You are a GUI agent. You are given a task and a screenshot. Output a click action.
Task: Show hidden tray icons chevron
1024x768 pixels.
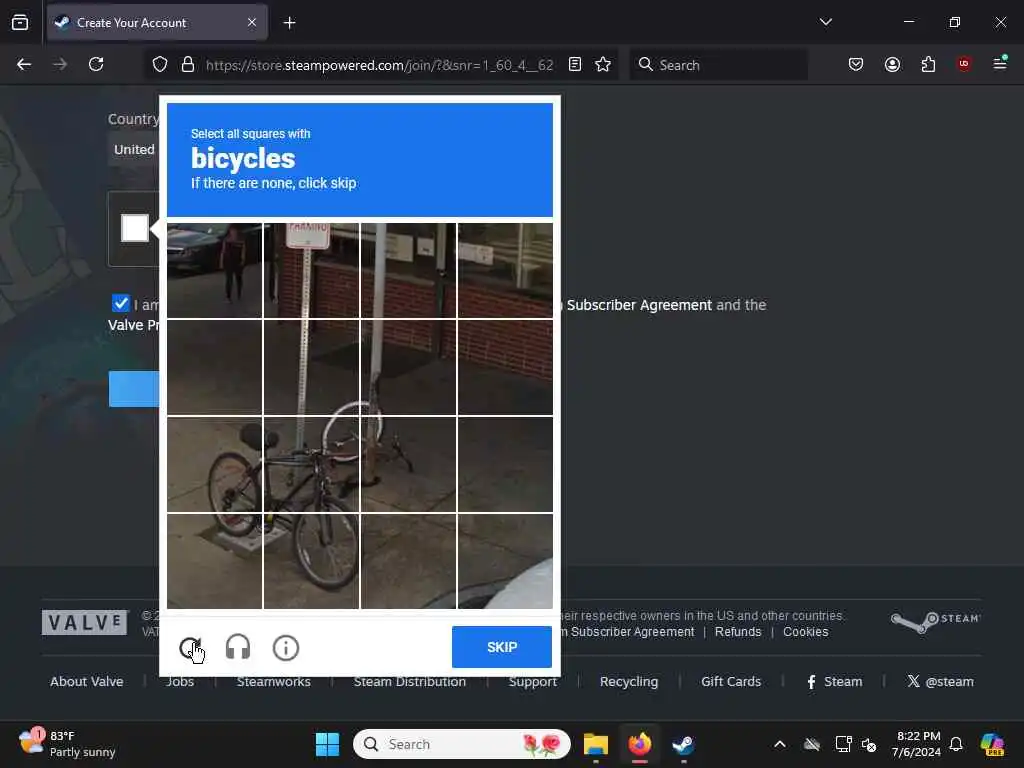(780, 744)
